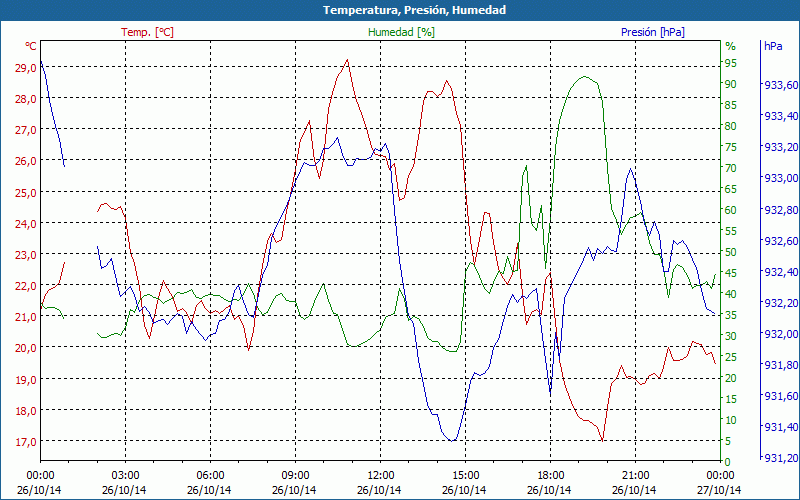Click the "29,0" temperature axis value
This screenshot has height=500, width=800.
tap(27, 67)
